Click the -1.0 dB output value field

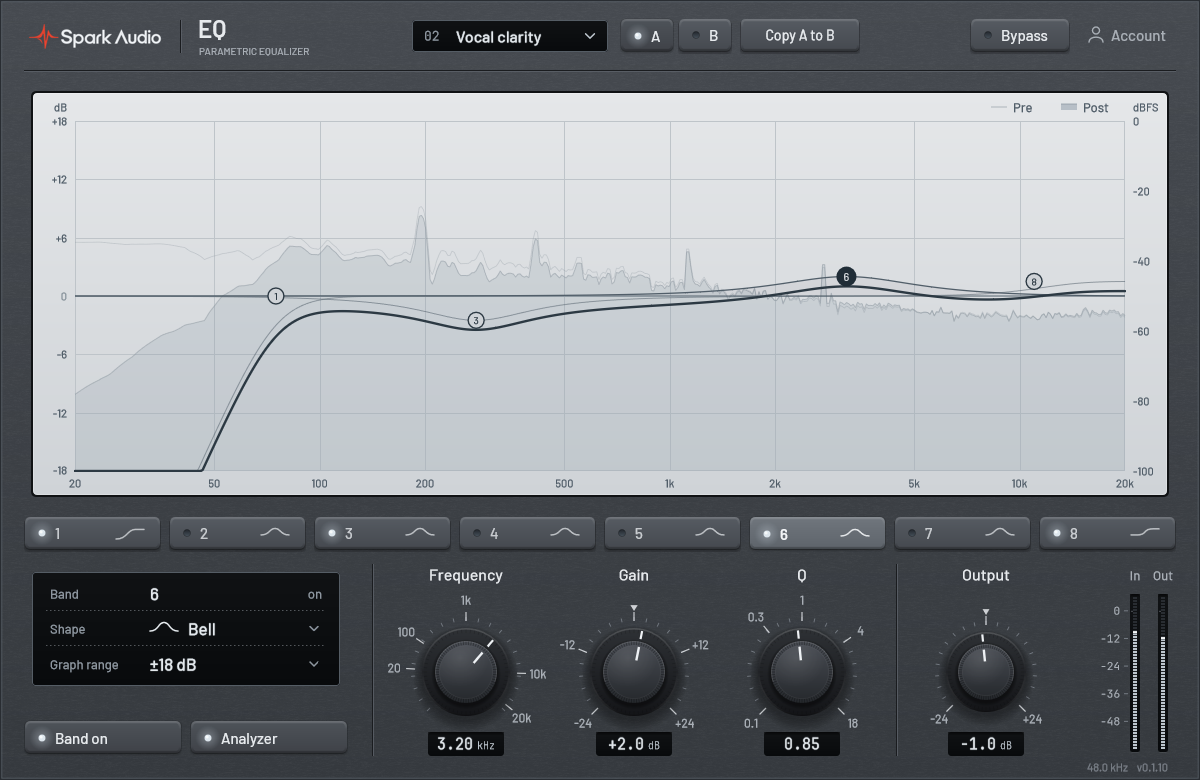(986, 745)
